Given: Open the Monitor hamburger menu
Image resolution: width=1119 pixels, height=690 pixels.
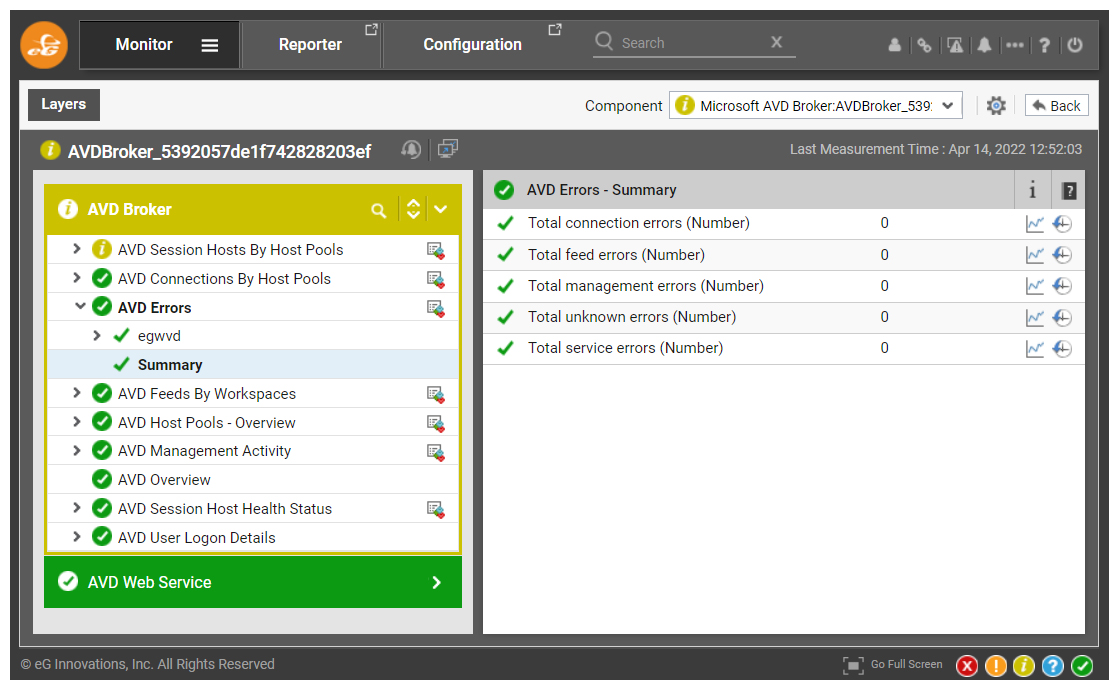Looking at the screenshot, I should [209, 45].
